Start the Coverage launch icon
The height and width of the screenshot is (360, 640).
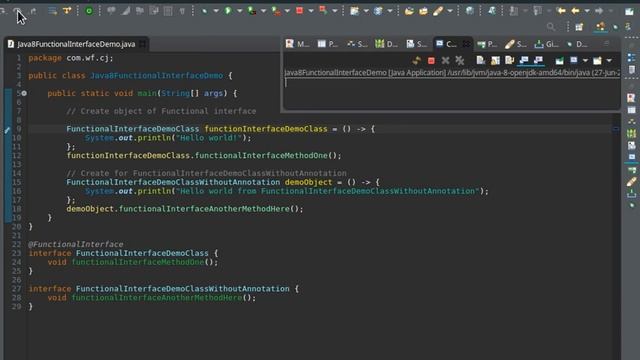(x=252, y=11)
